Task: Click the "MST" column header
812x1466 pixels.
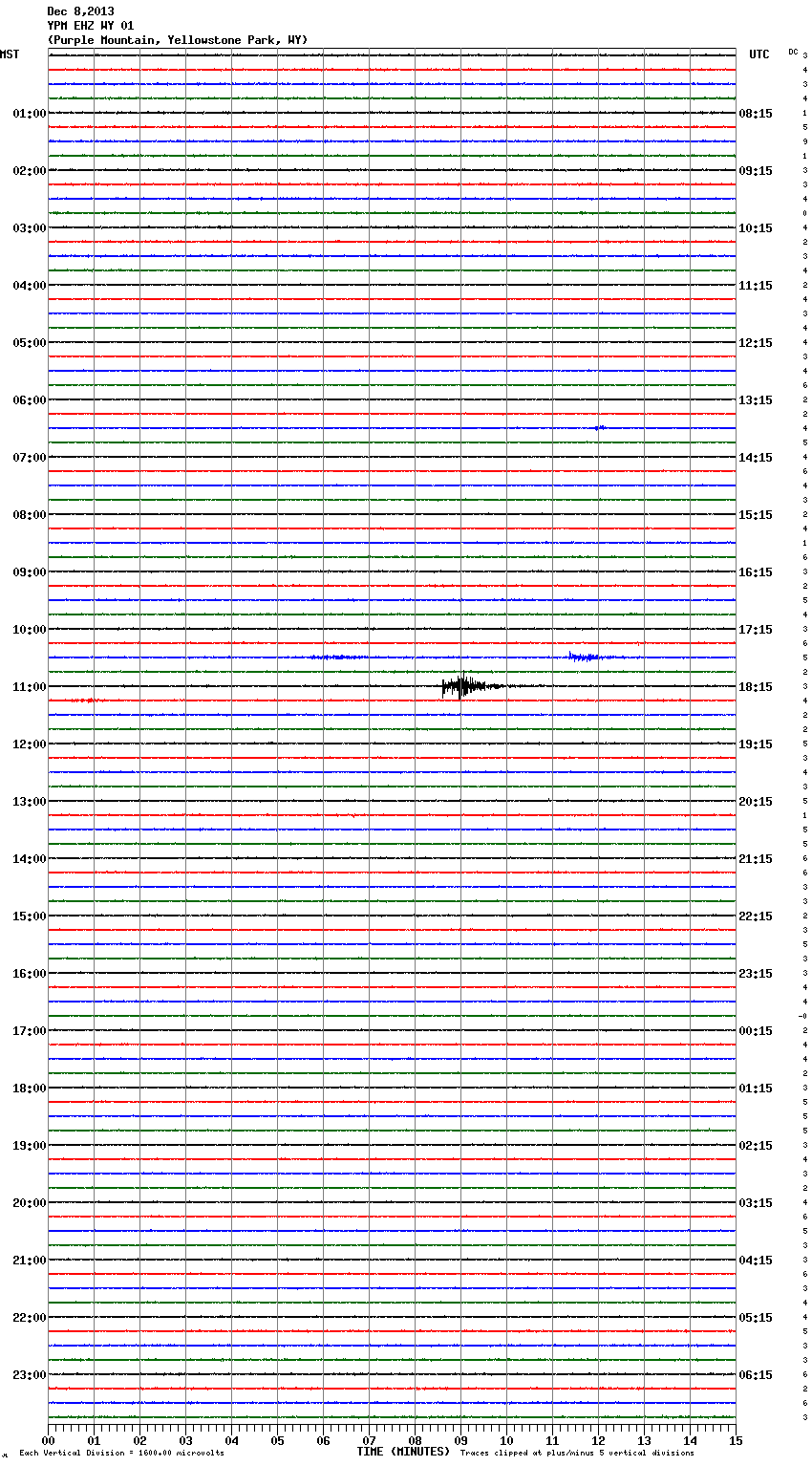Action: point(10,54)
